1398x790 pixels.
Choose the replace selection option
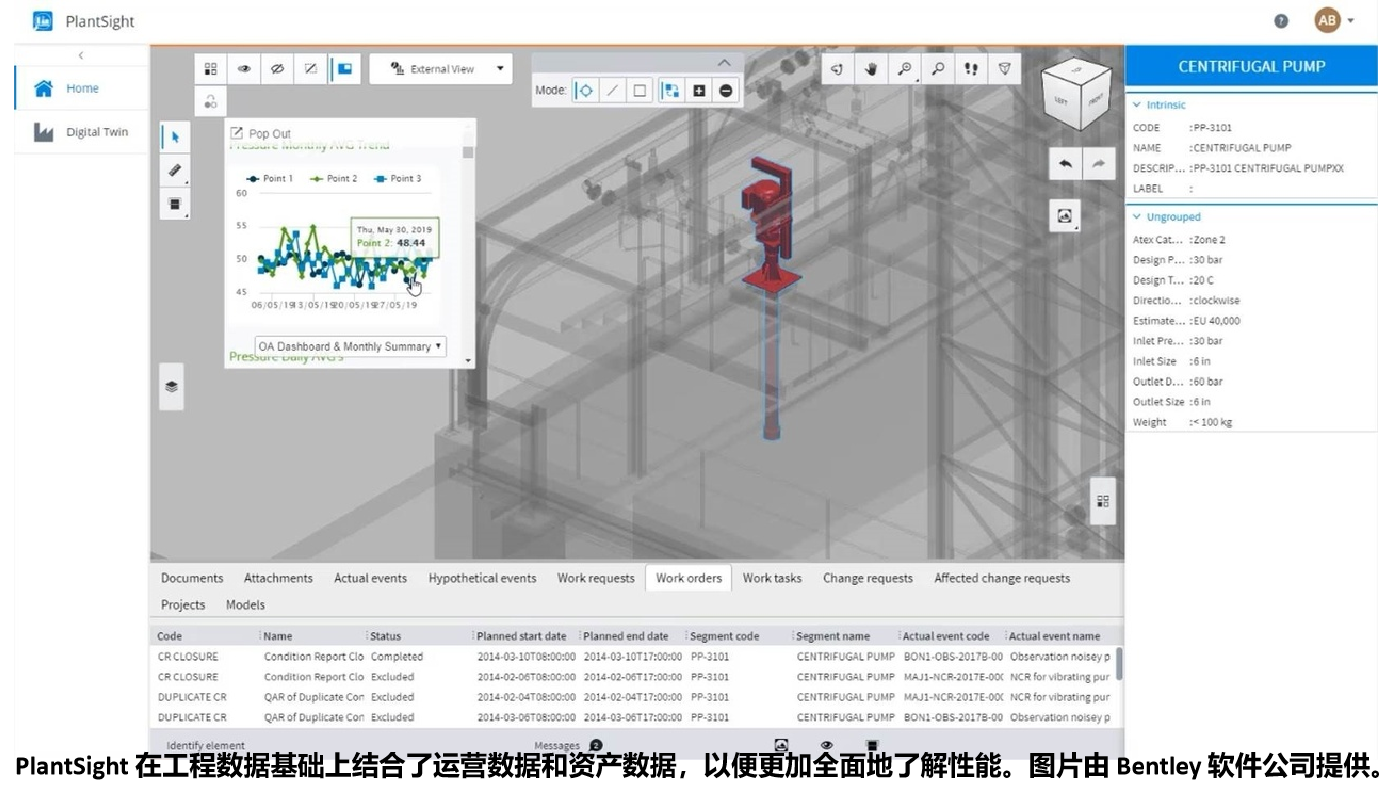672,90
